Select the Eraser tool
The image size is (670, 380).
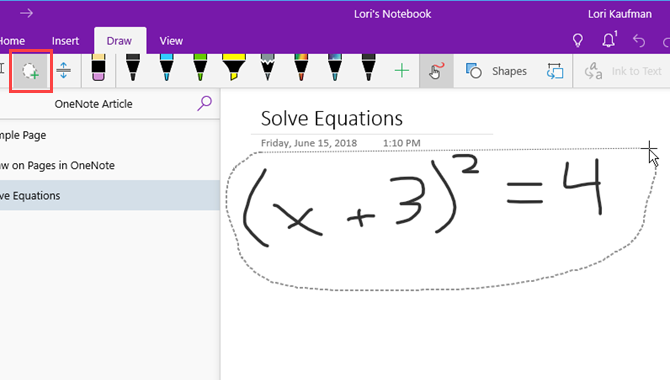click(98, 68)
